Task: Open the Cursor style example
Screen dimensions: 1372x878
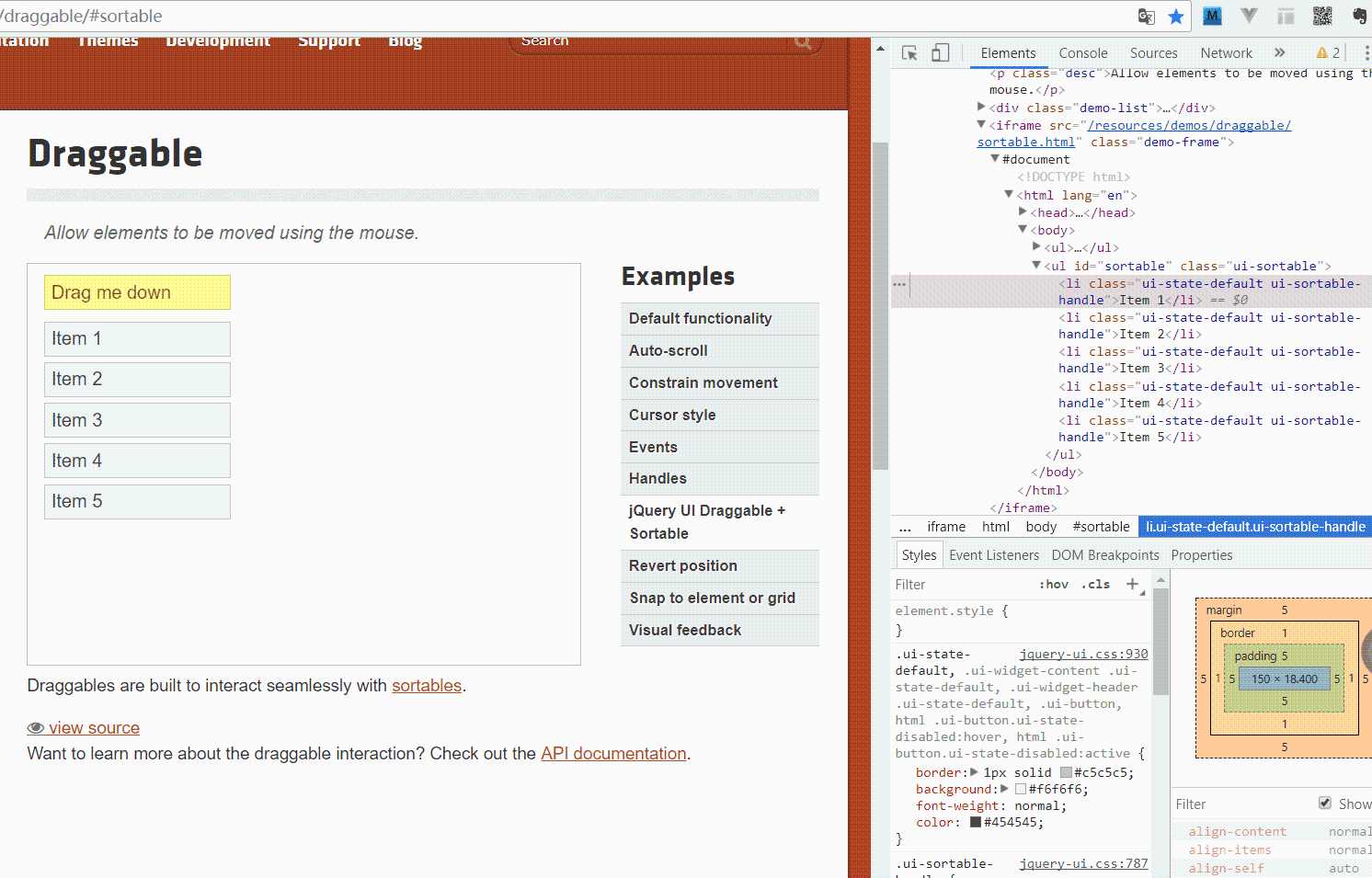Action: click(720, 416)
